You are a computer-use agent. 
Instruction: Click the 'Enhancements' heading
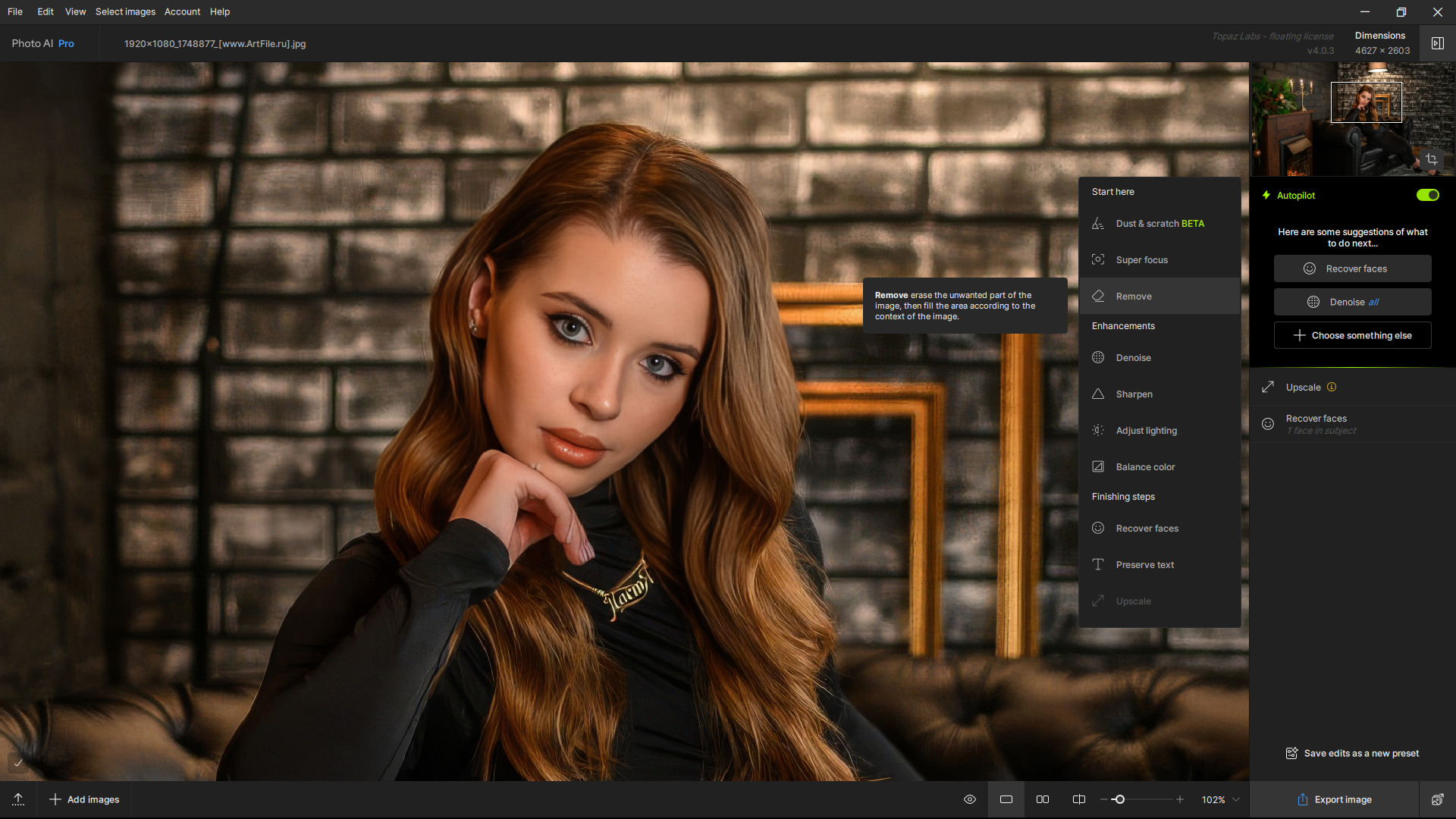point(1123,326)
